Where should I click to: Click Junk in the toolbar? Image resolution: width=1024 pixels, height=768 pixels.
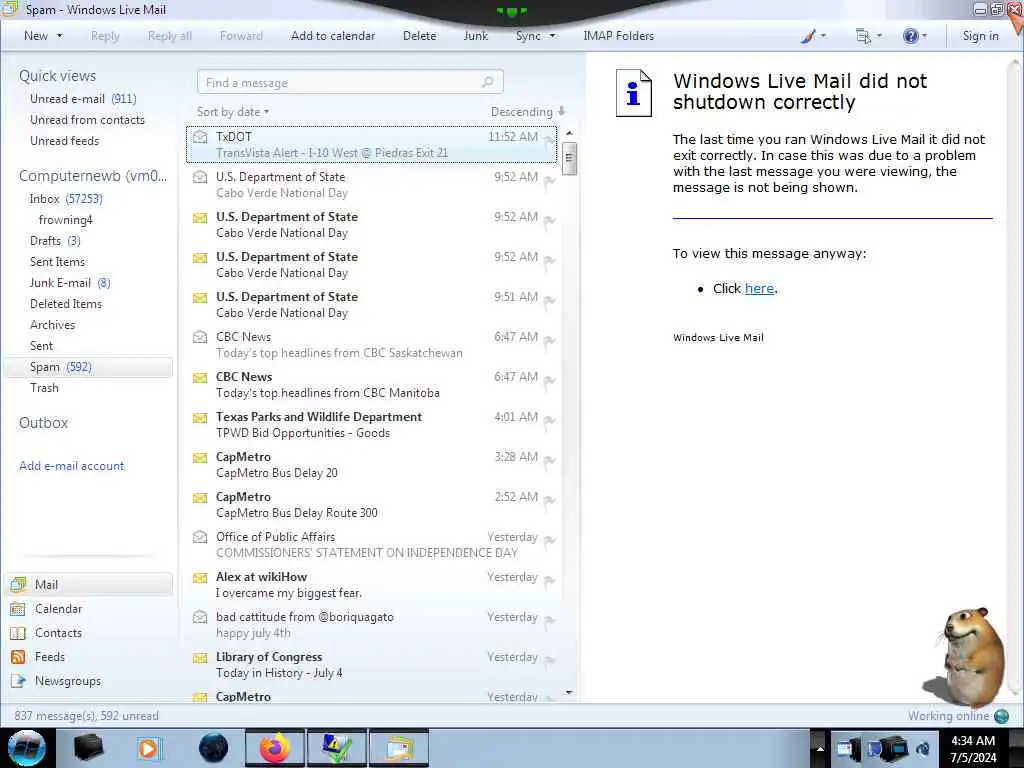475,36
